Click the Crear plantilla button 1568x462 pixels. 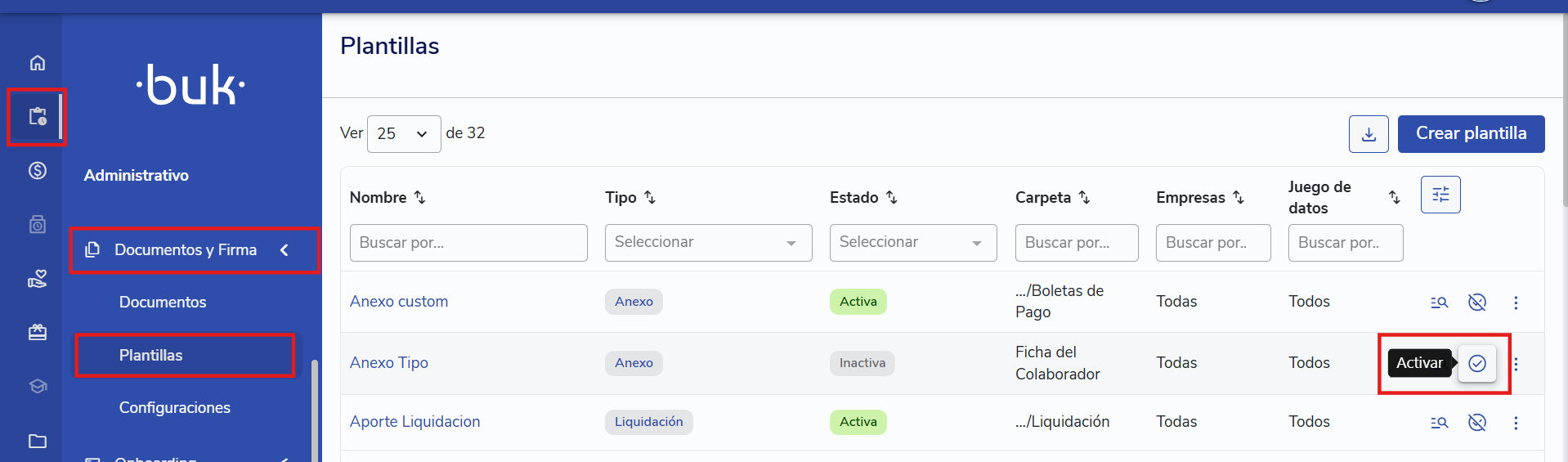(1471, 134)
